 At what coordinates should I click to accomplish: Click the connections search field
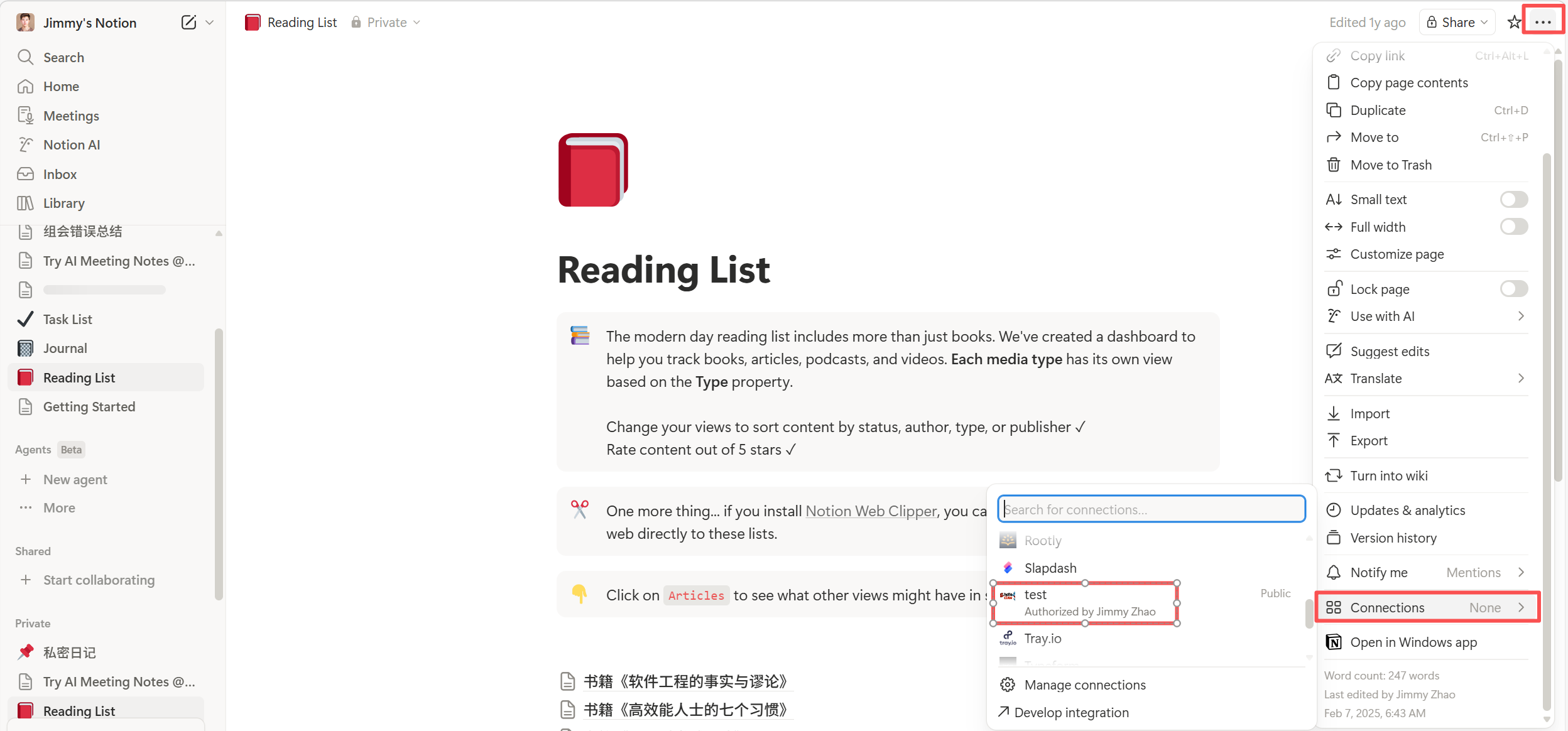click(x=1151, y=509)
